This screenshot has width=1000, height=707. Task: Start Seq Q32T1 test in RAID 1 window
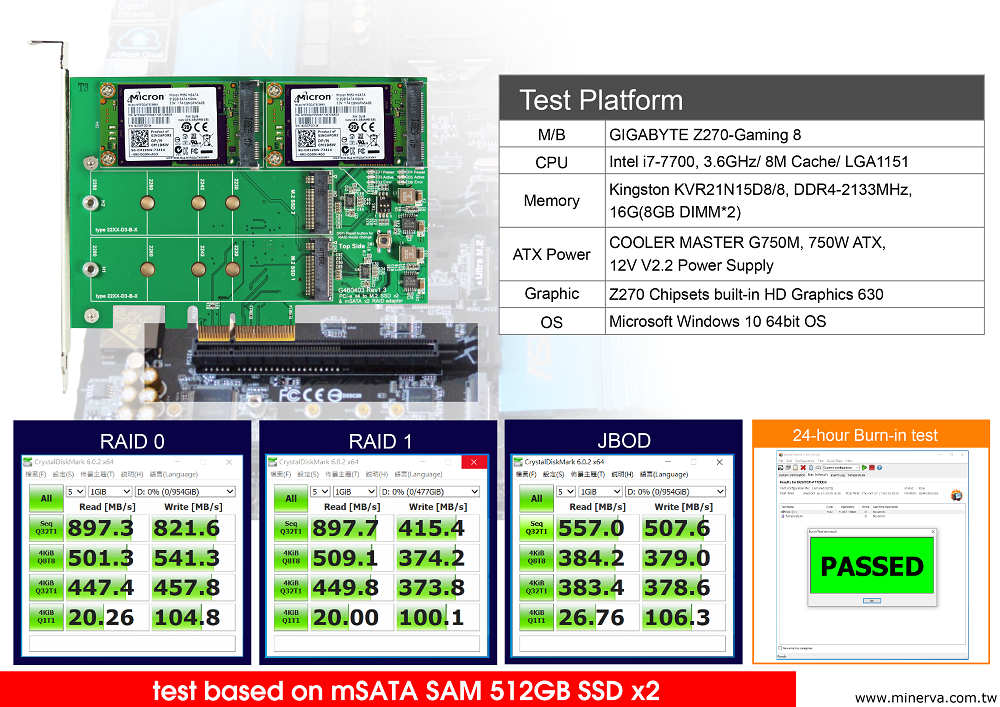coord(291,528)
